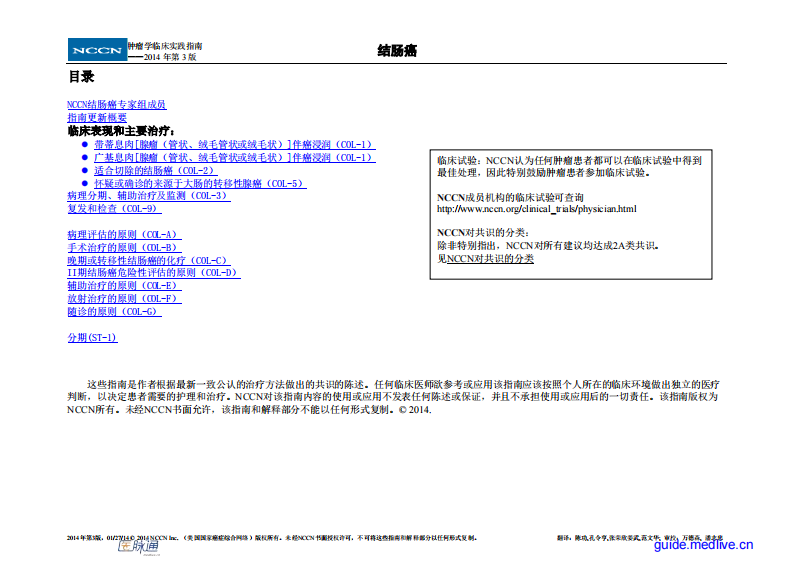Open 病理分期、辅助治疗及监测 (COL-3) link
Viewport: 793px width, 561px height.
click(149, 196)
